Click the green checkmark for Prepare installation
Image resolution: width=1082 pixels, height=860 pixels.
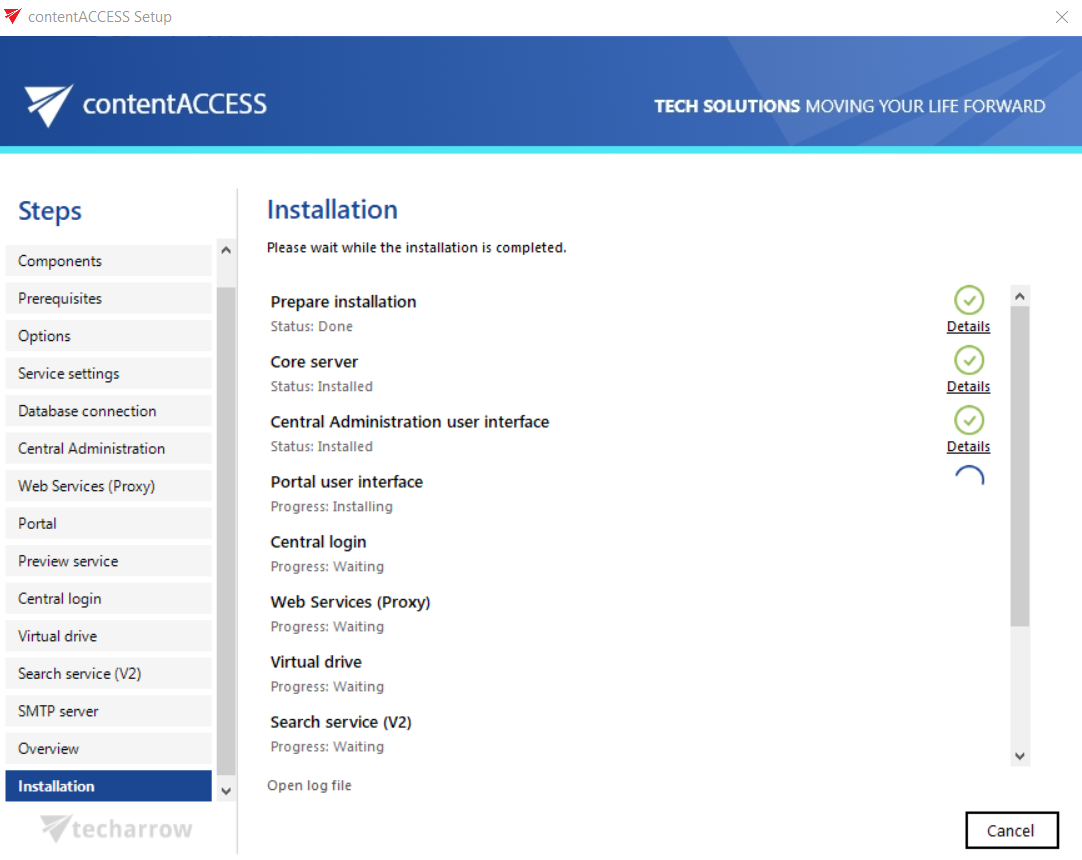pos(968,300)
